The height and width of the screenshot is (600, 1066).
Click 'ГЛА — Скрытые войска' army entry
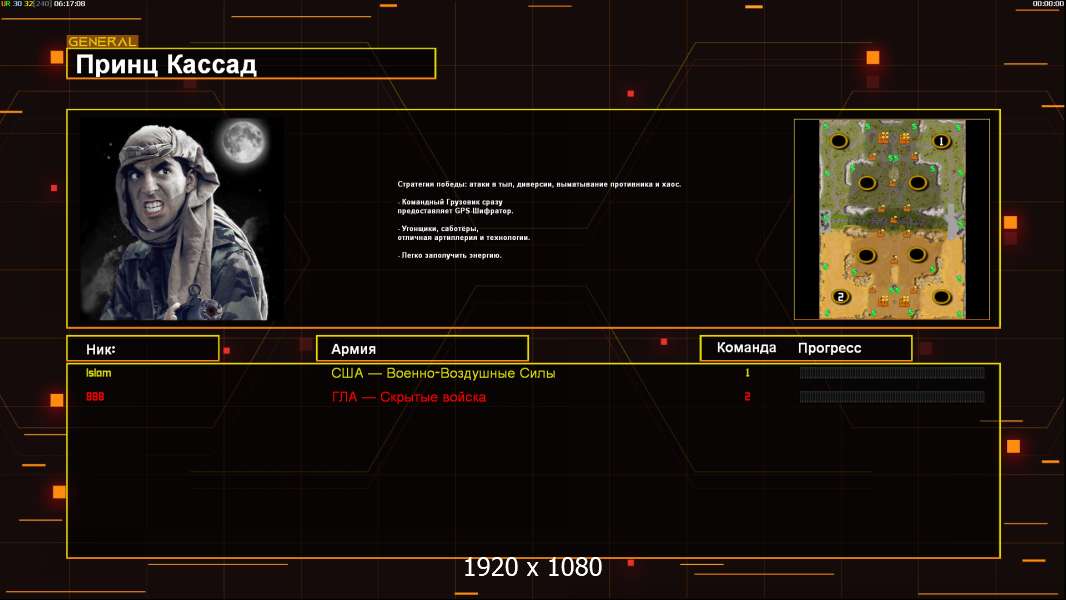pos(409,397)
